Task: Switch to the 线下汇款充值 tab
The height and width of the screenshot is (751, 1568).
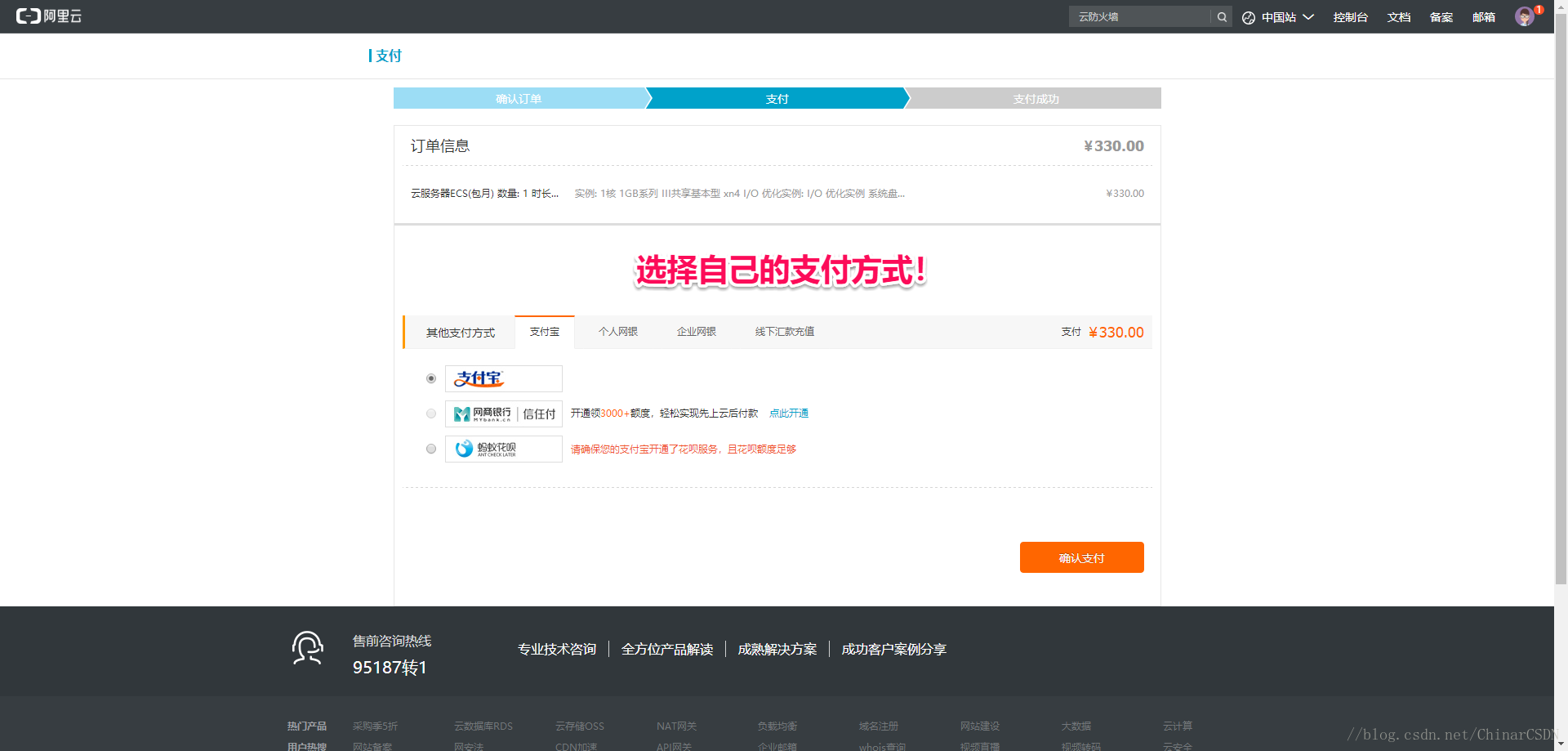Action: click(x=785, y=332)
